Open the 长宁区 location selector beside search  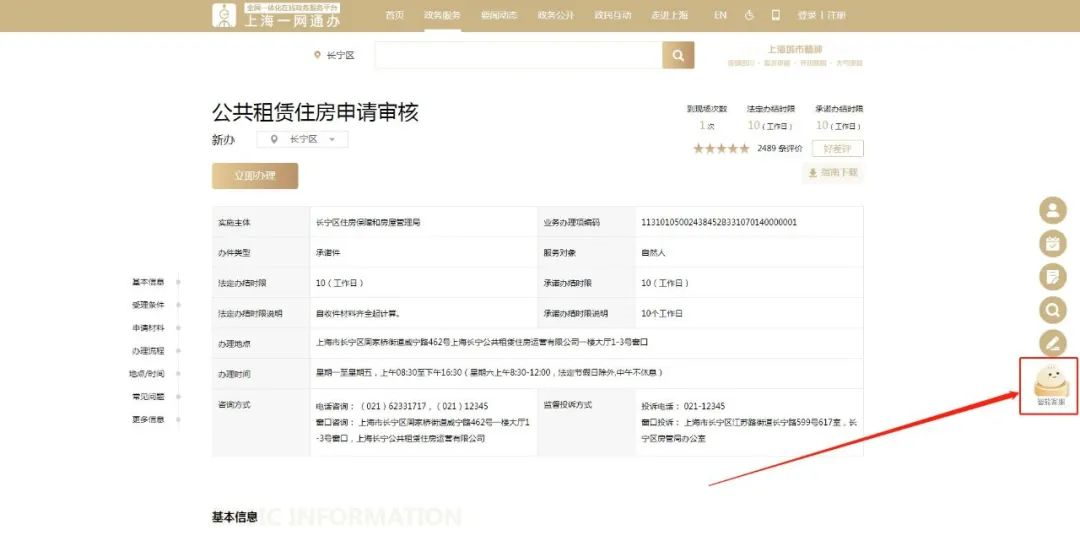[334, 55]
